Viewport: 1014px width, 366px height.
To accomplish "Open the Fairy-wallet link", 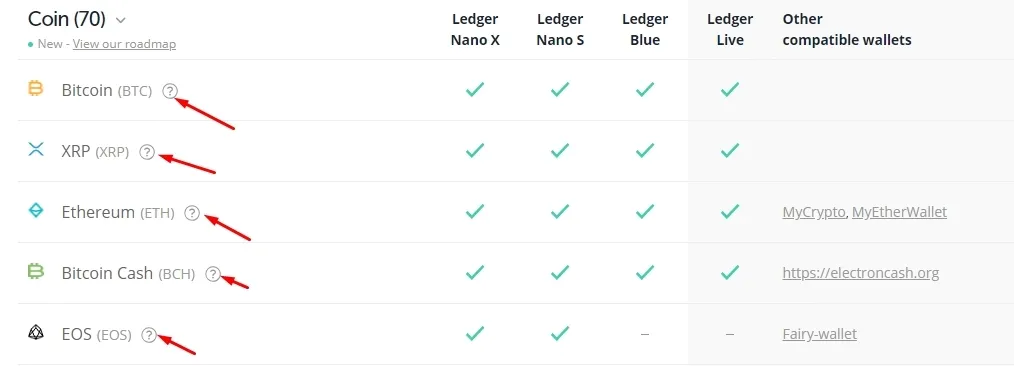I will 819,334.
